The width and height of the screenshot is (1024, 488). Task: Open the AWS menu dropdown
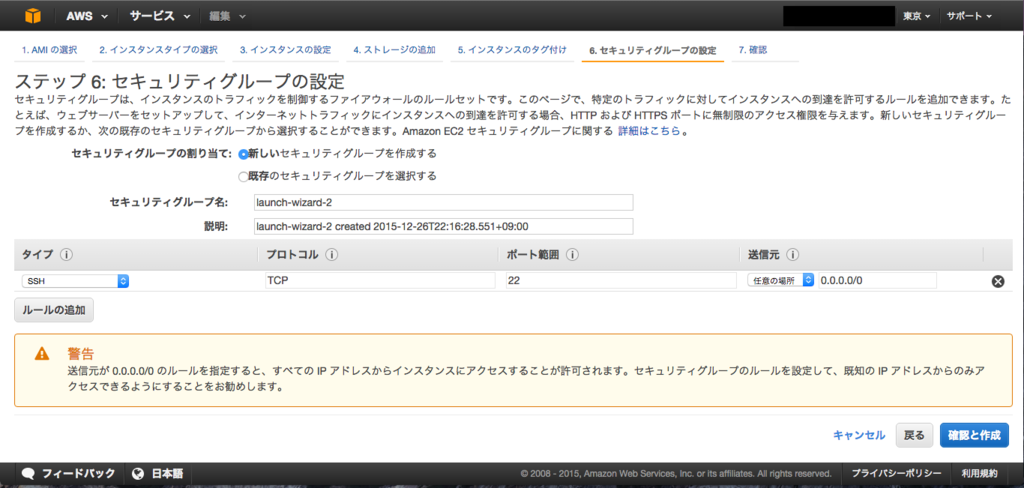coord(86,16)
